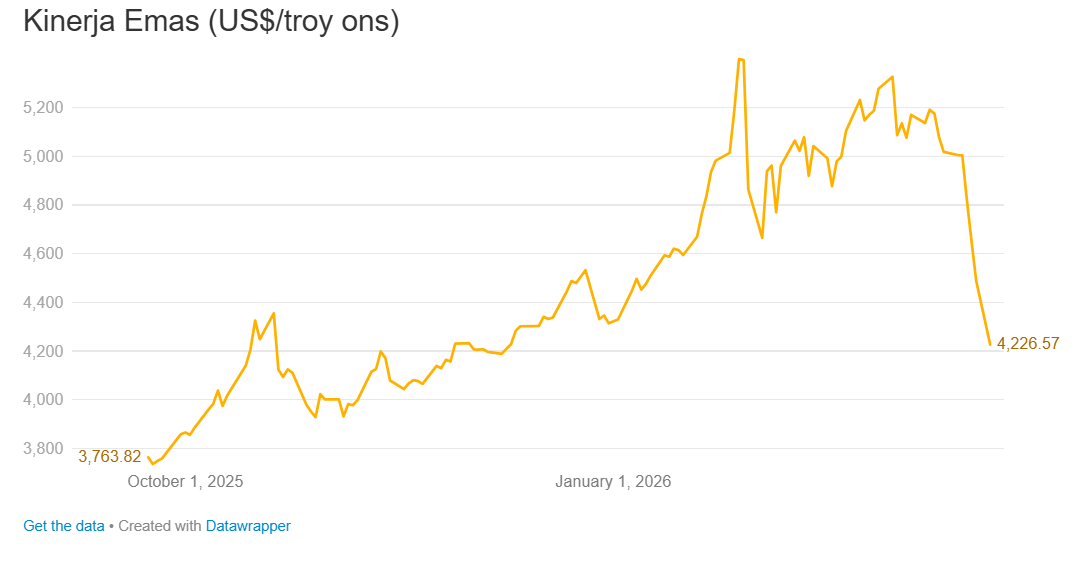Click the 4,400 y-axis label
Screen dimensions: 1082x577
click(x=43, y=302)
